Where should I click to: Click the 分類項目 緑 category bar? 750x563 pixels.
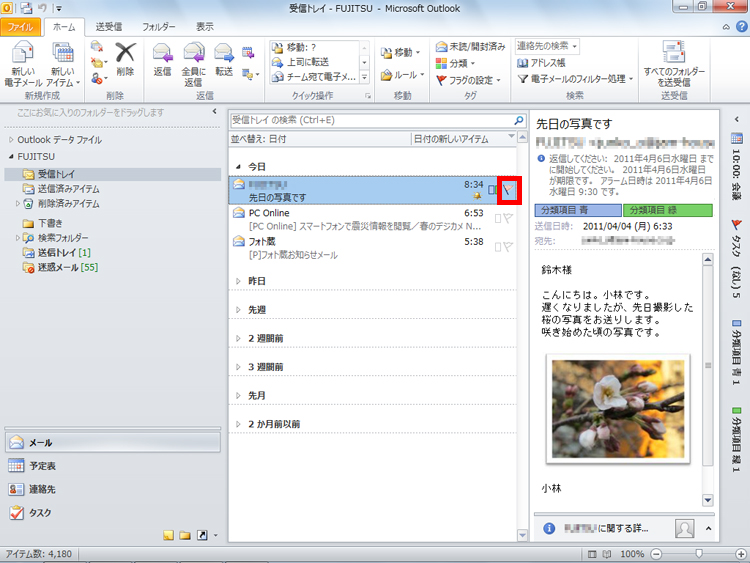(668, 210)
